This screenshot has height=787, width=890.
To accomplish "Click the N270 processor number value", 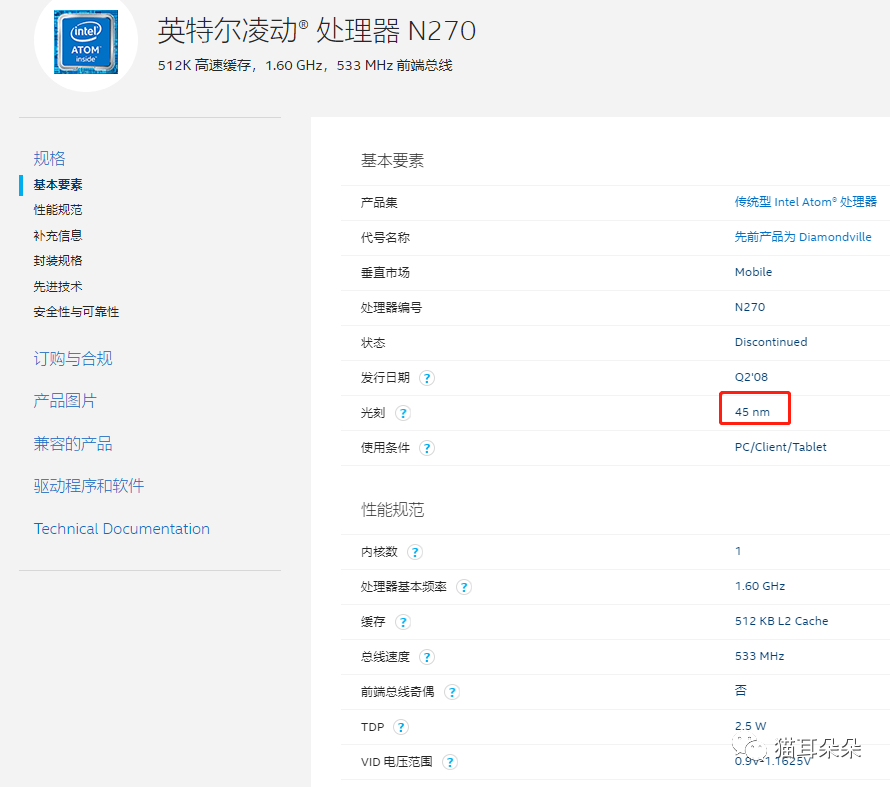I will coord(750,307).
